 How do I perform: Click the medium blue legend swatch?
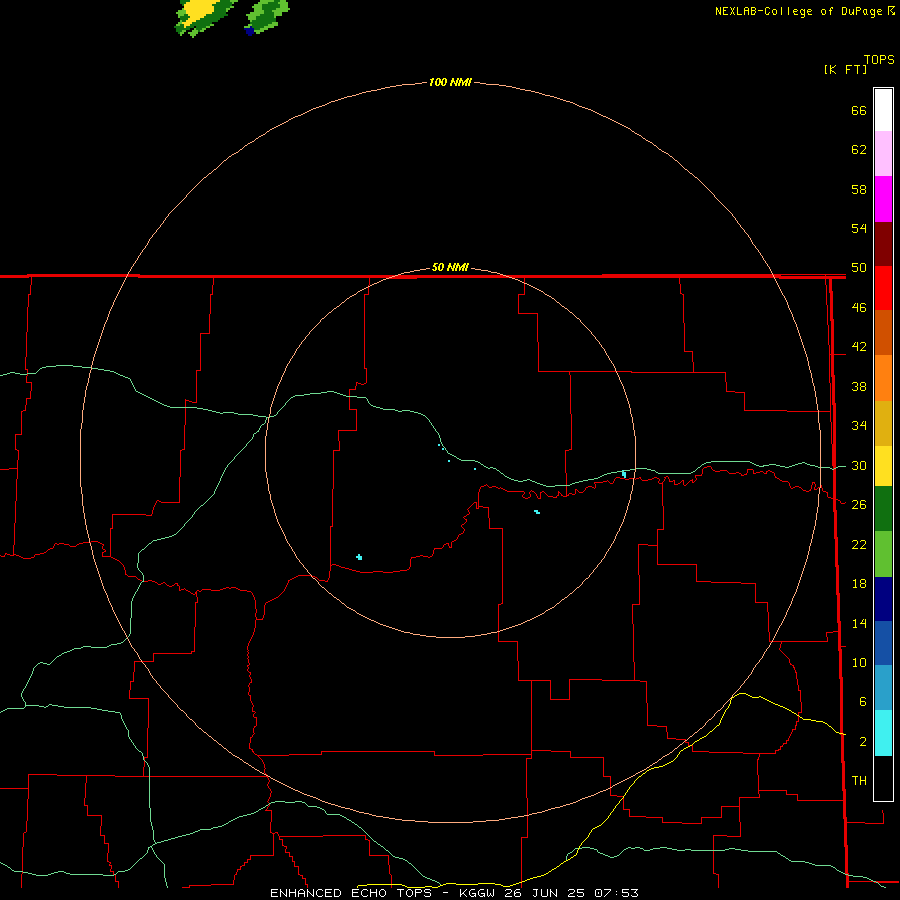pos(883,643)
